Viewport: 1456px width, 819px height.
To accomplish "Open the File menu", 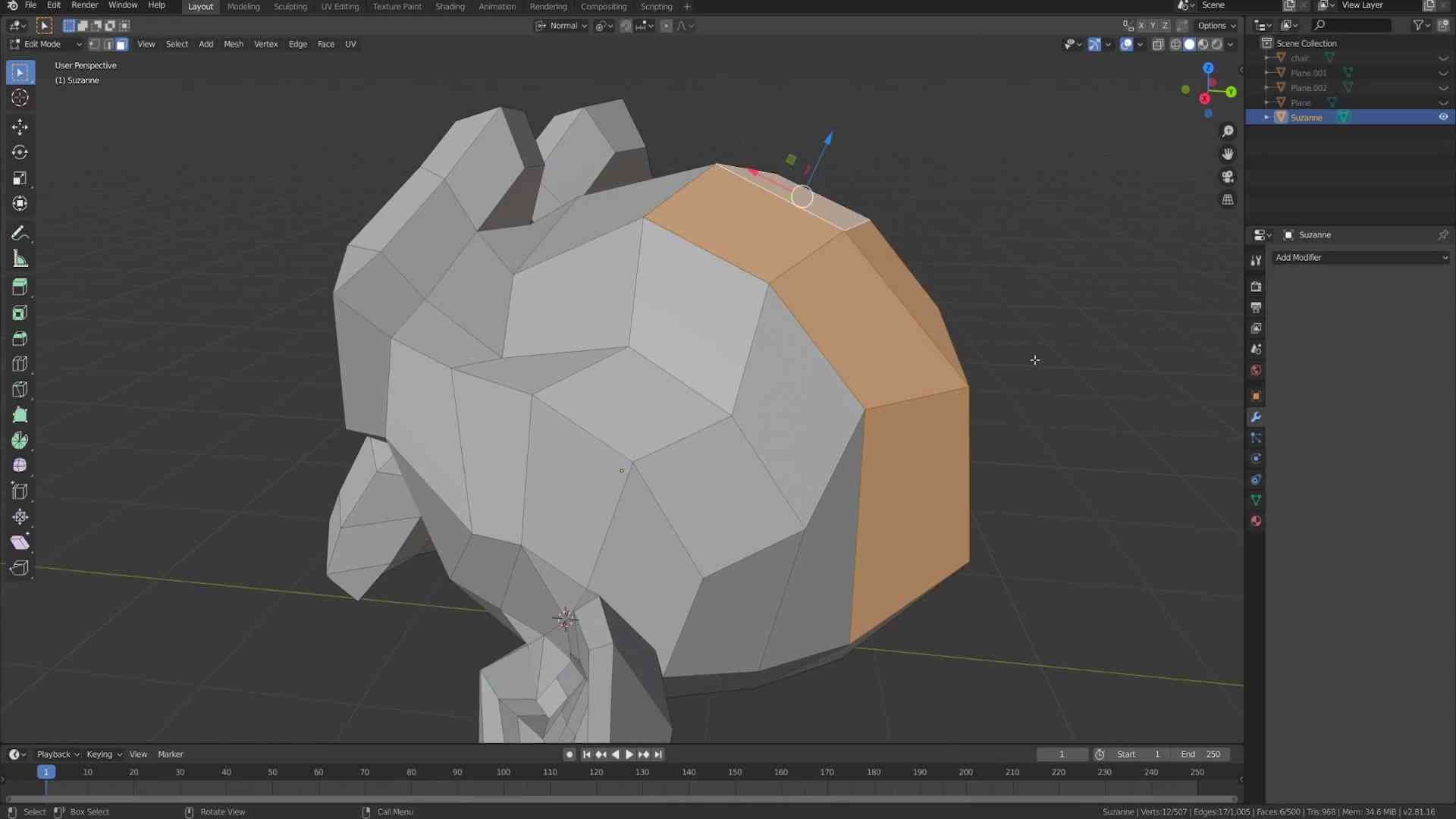I will (x=30, y=5).
